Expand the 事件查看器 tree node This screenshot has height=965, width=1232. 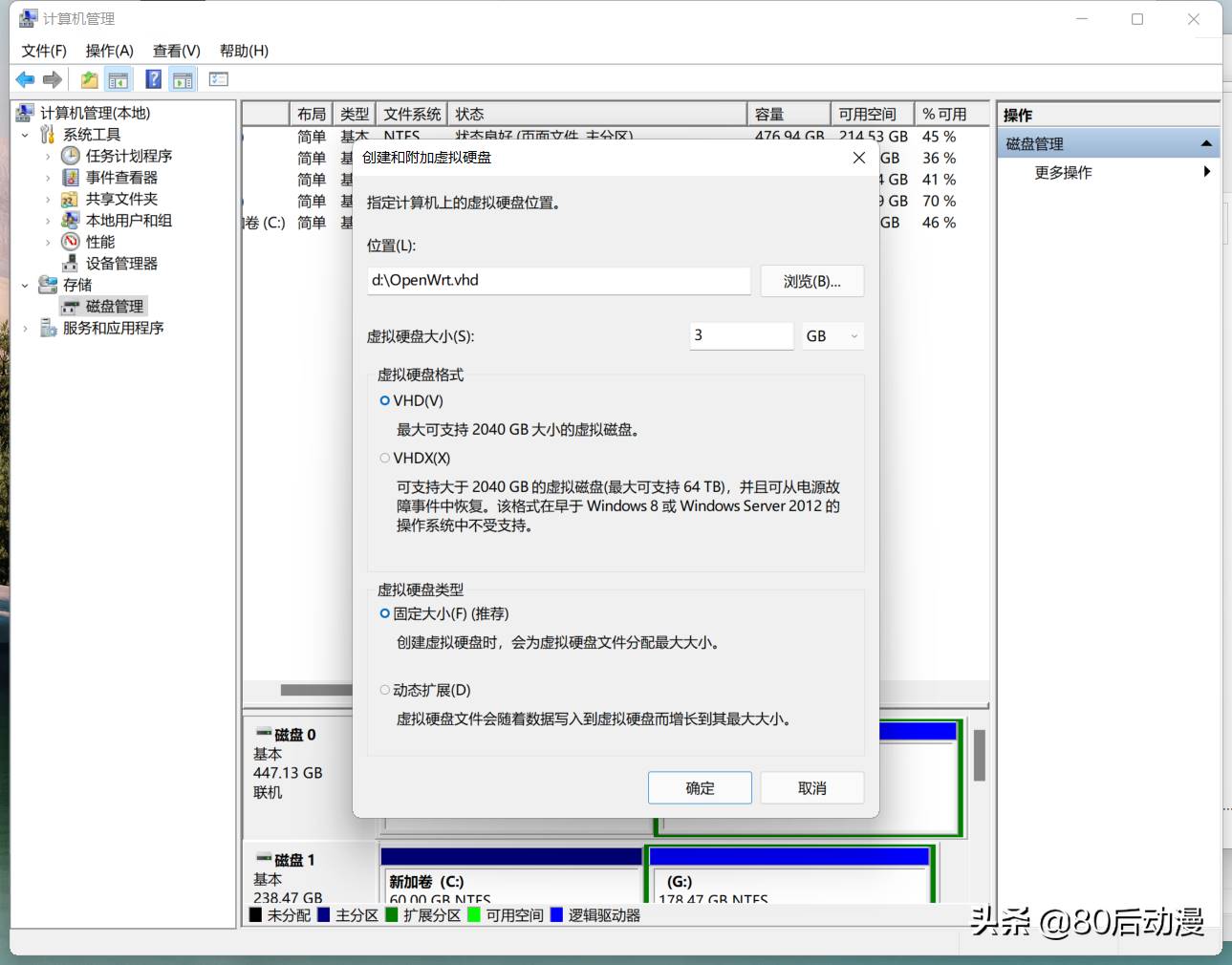point(48,178)
